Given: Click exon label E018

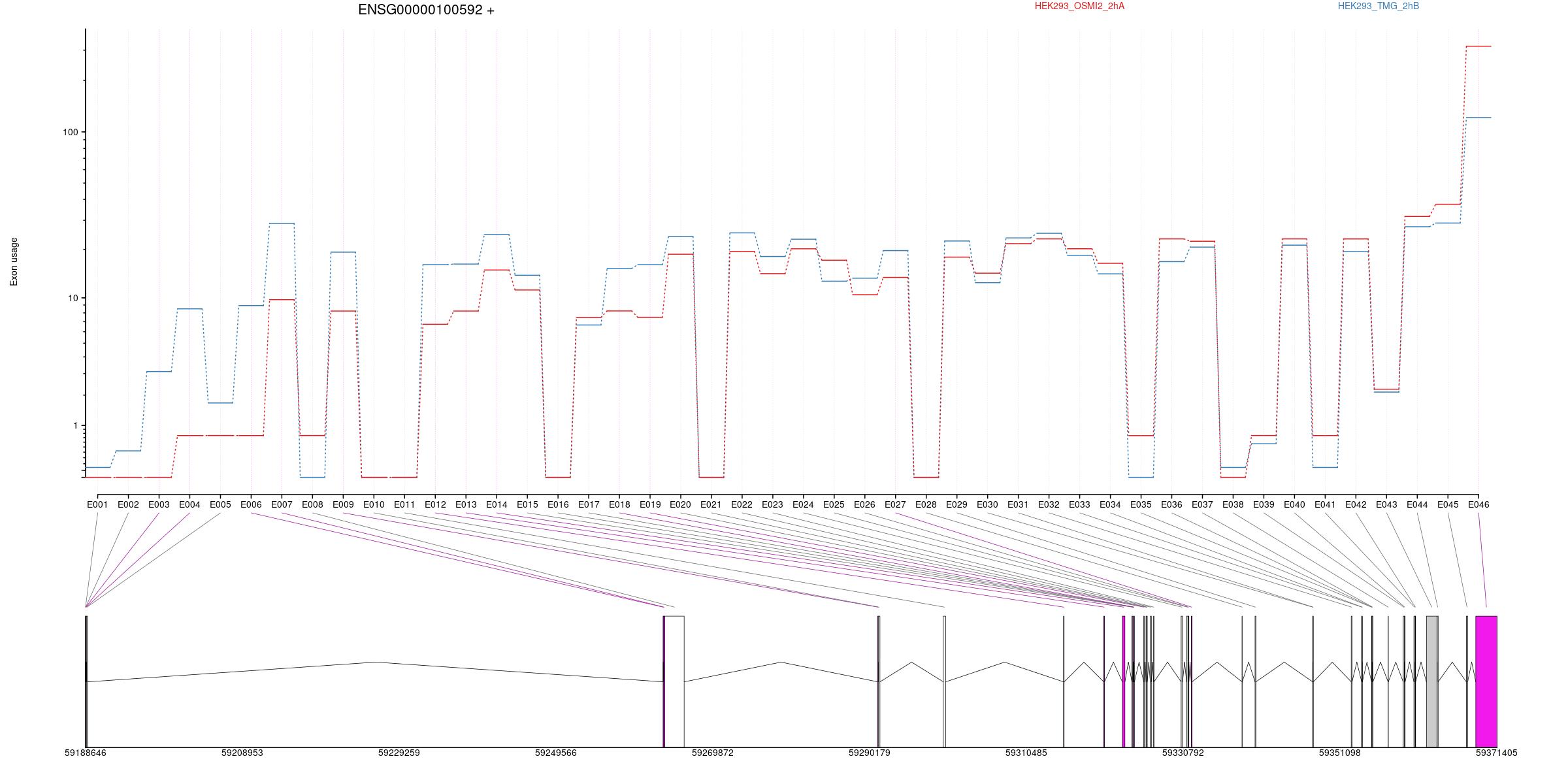Looking at the screenshot, I should [x=619, y=504].
